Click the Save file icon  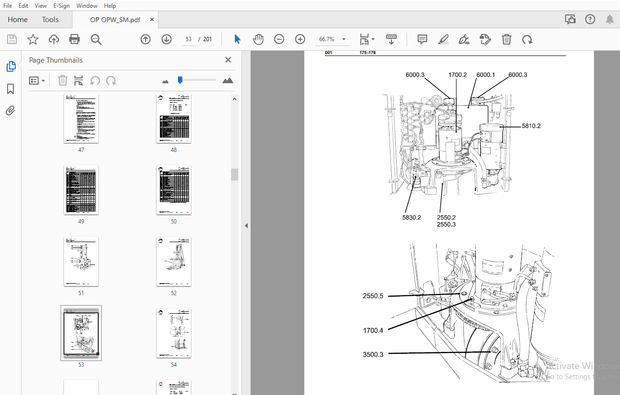tap(12, 39)
